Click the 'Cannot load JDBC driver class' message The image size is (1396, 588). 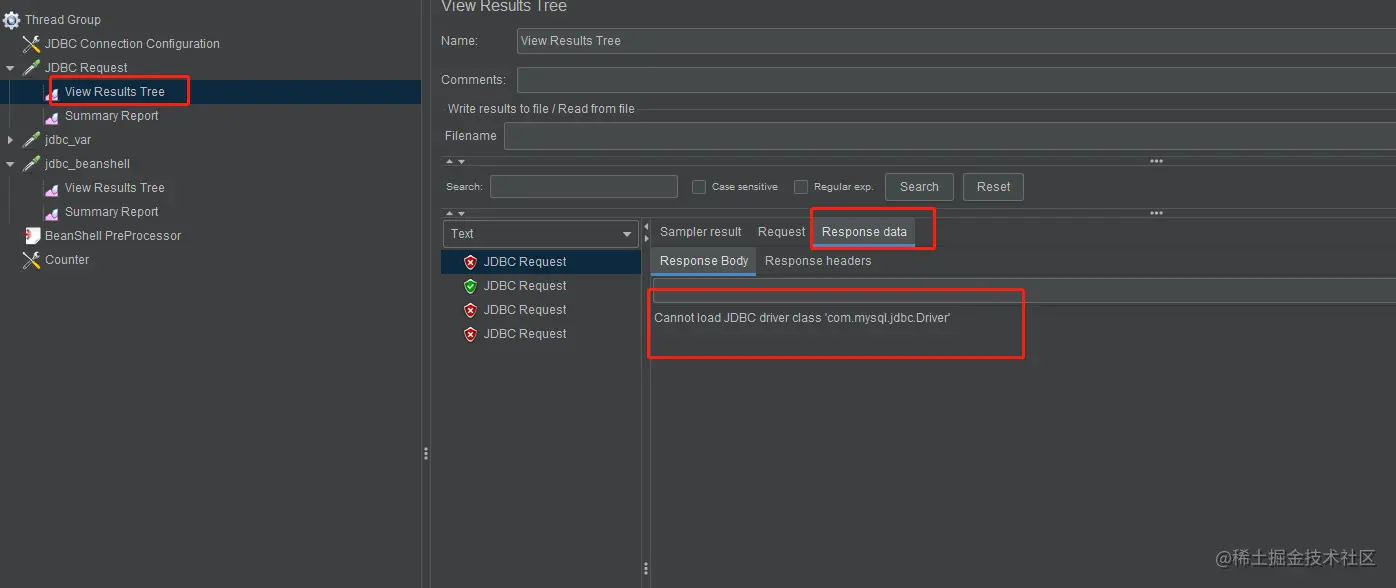point(802,318)
